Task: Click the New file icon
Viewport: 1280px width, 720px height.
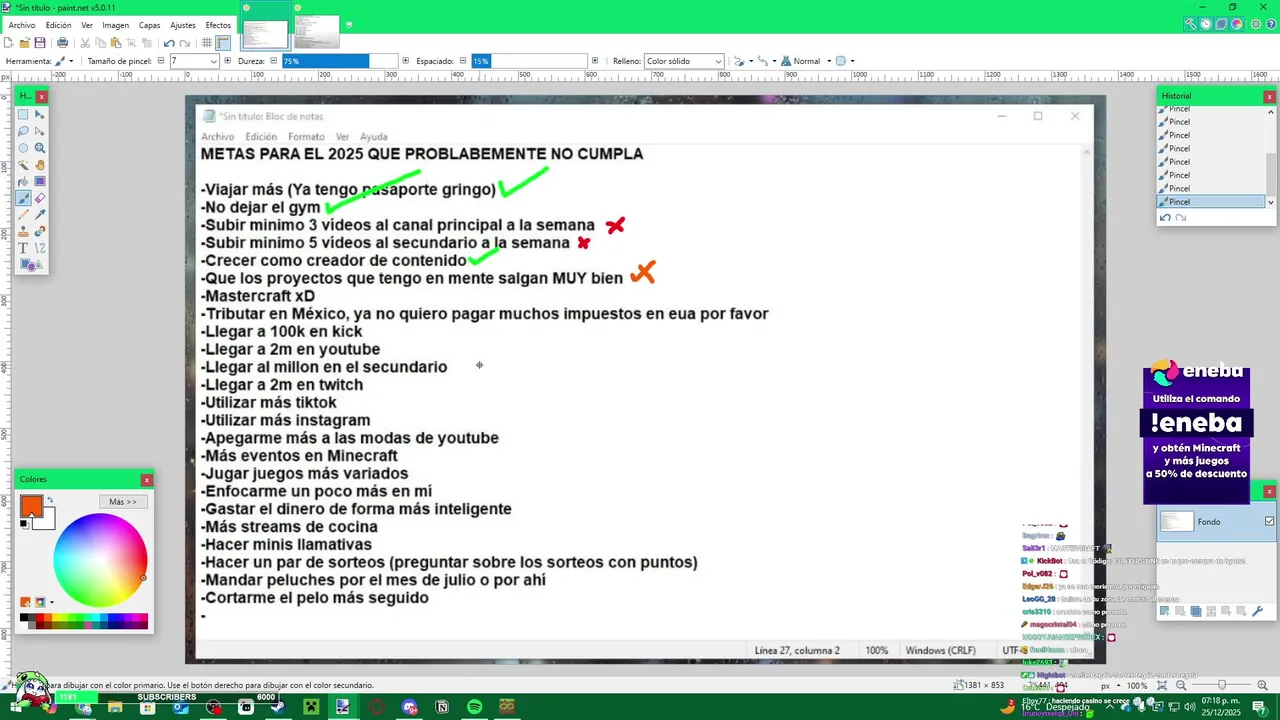Action: point(9,43)
